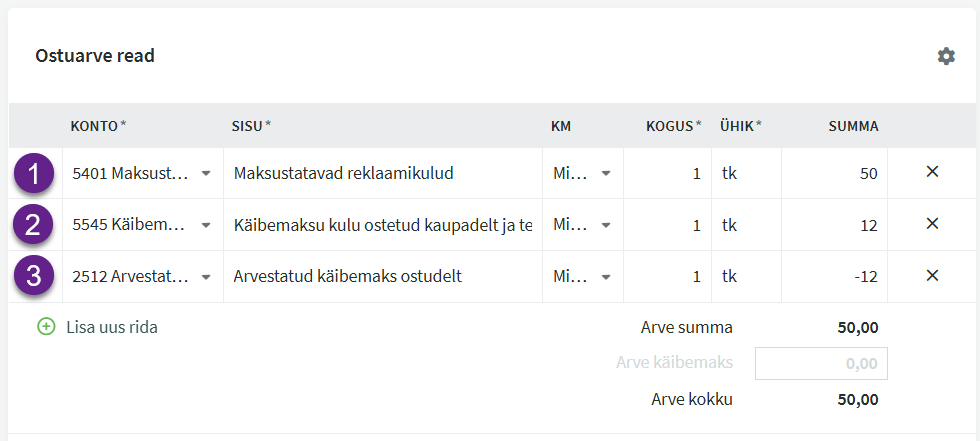Click the SISU column header
The image size is (980, 441).
tap(250, 126)
